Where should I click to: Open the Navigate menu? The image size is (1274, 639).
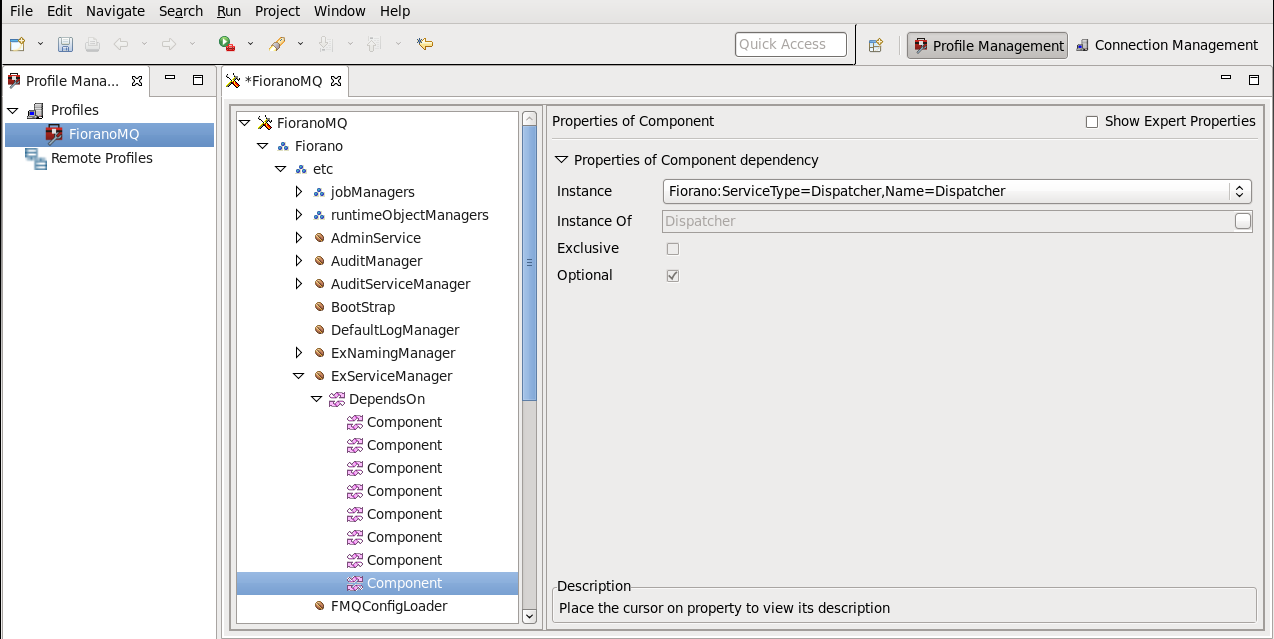tap(115, 11)
